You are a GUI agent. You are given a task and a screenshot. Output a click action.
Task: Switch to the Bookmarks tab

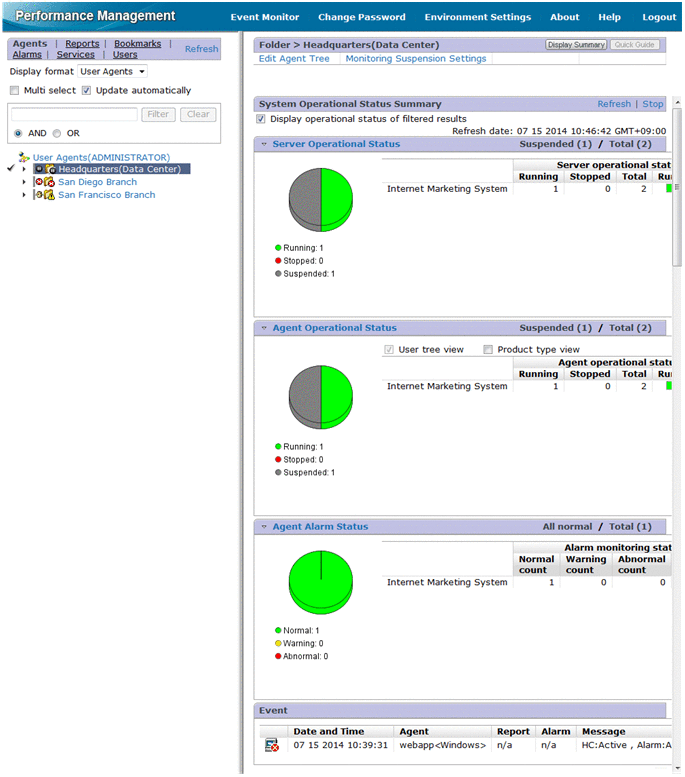click(x=138, y=44)
